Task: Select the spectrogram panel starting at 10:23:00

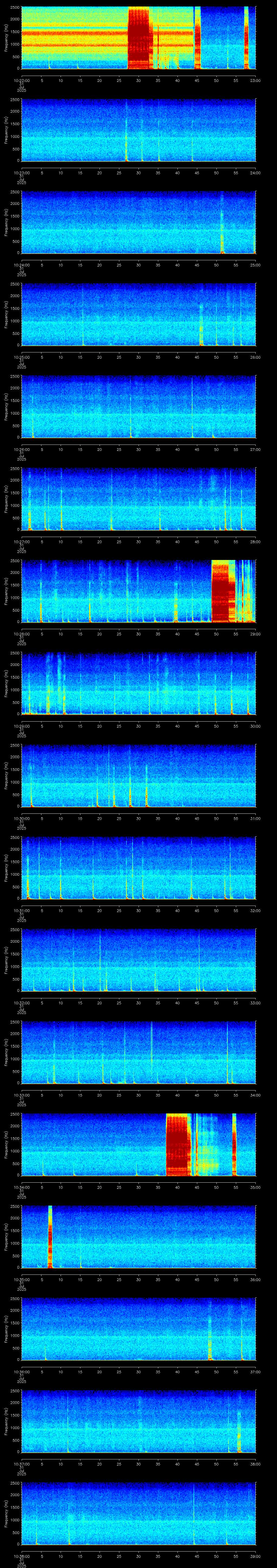Action: click(138, 130)
